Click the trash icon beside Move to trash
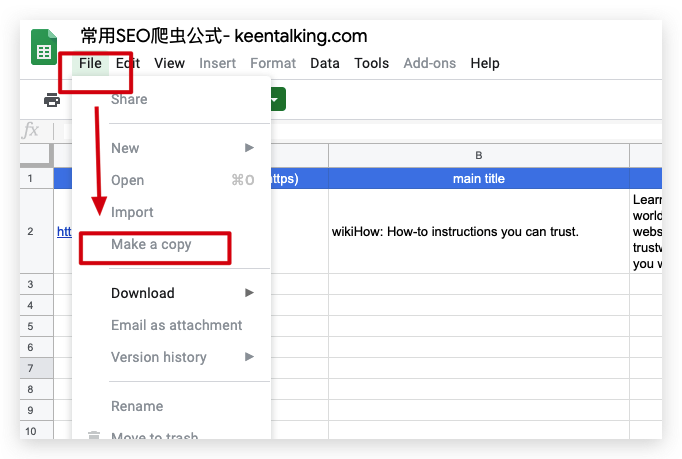The width and height of the screenshot is (682, 459). (x=94, y=437)
